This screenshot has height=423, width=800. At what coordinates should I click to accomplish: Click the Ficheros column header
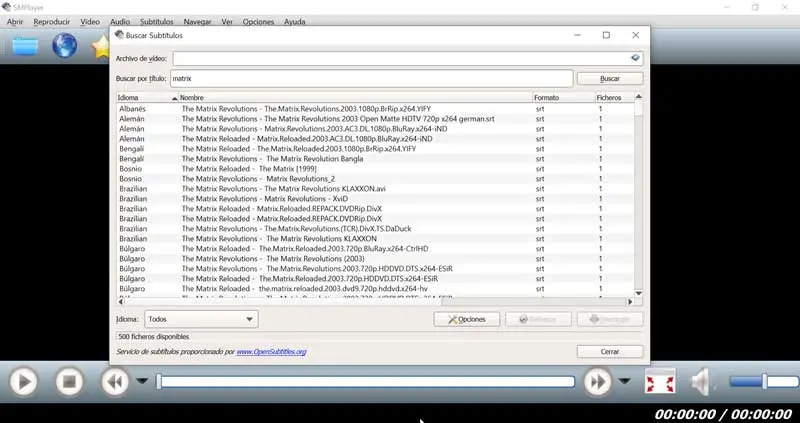click(614, 97)
